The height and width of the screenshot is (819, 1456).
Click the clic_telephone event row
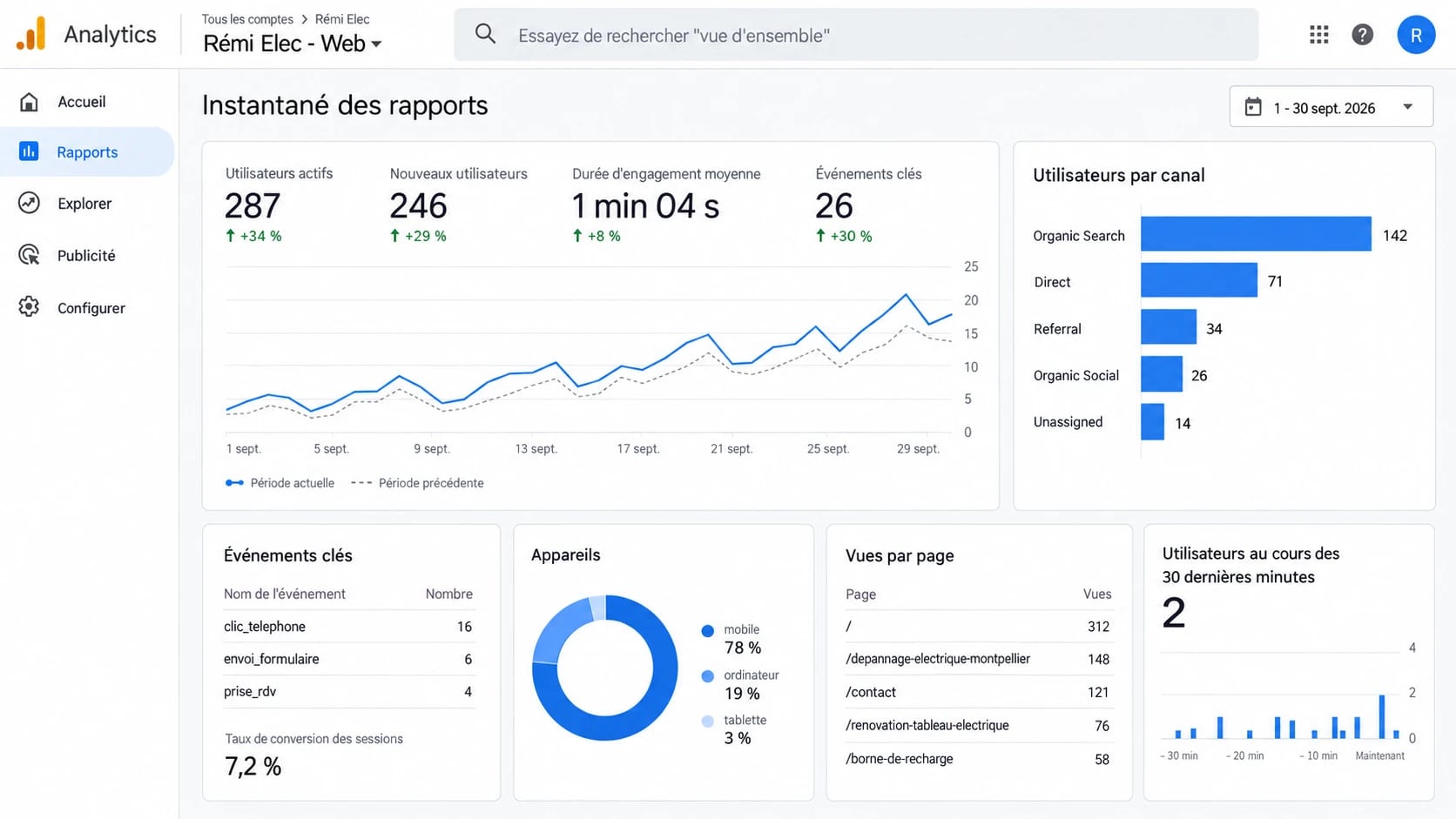pos(348,627)
